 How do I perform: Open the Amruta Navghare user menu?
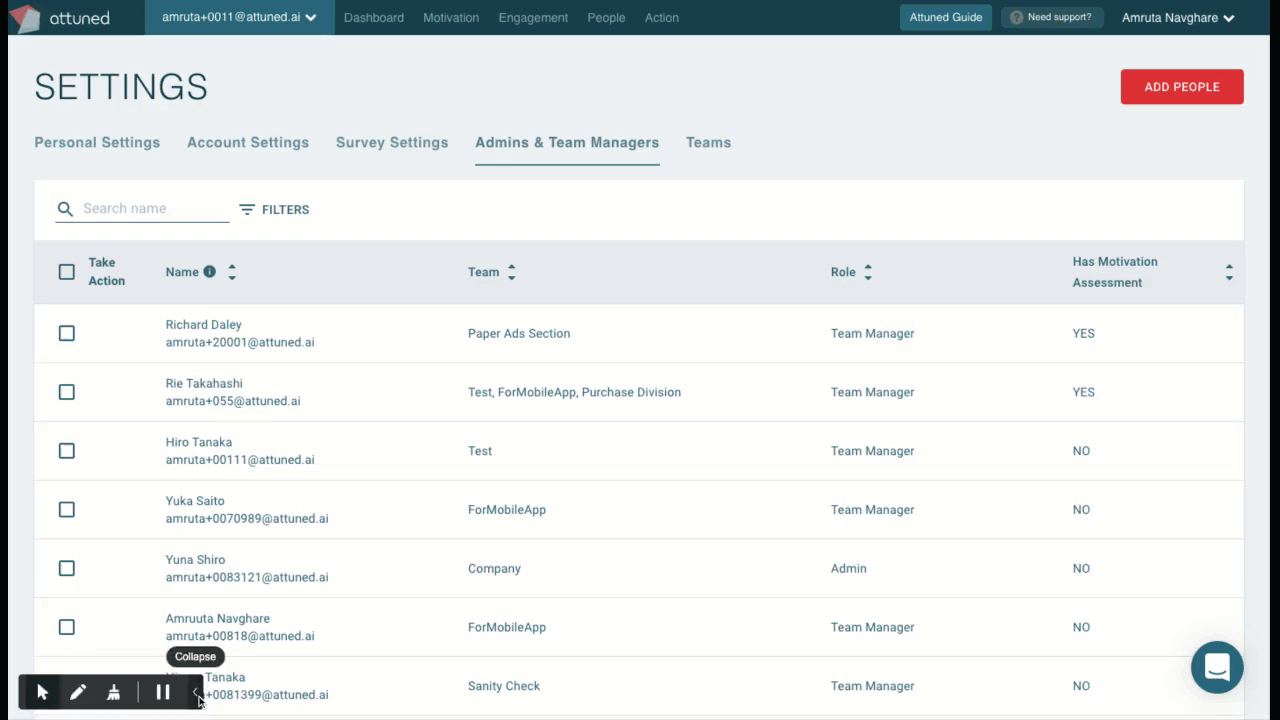point(1178,18)
